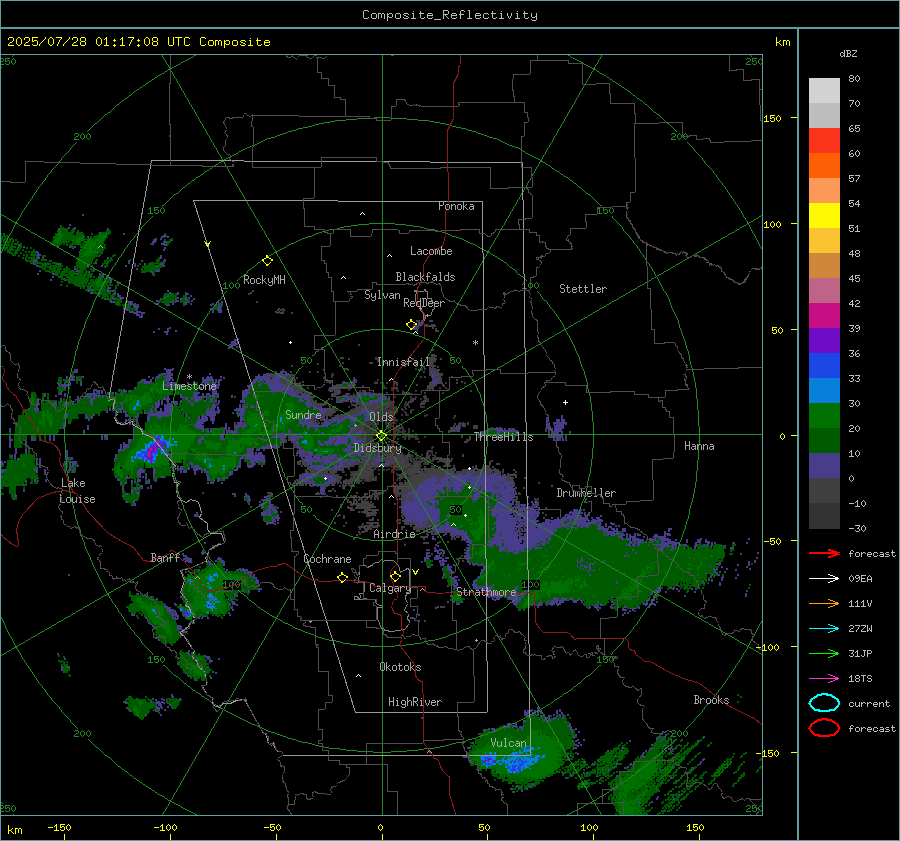Click the Stettler city label
This screenshot has width=900, height=841.
(x=583, y=289)
